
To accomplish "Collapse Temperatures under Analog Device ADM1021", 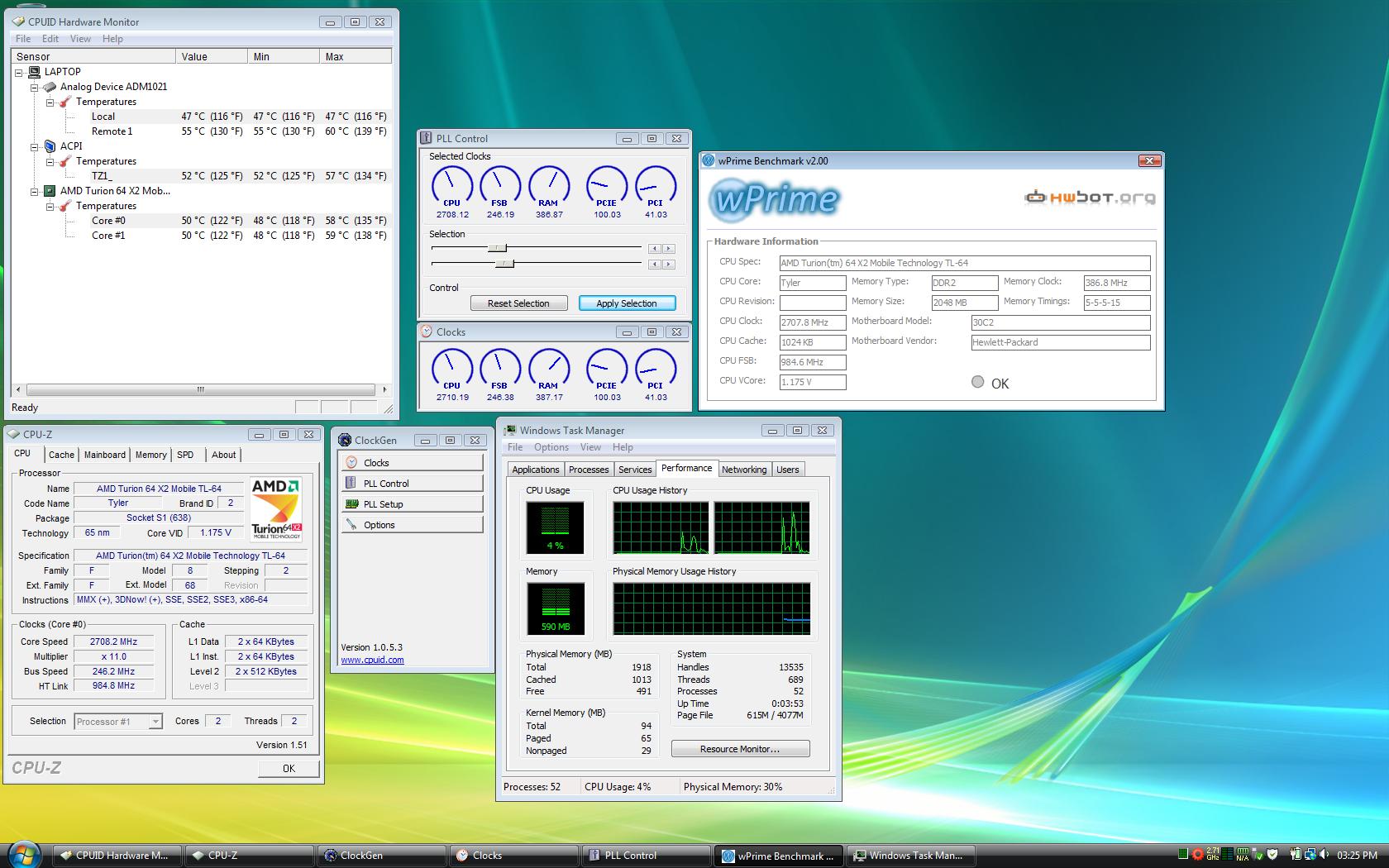I will [50, 102].
